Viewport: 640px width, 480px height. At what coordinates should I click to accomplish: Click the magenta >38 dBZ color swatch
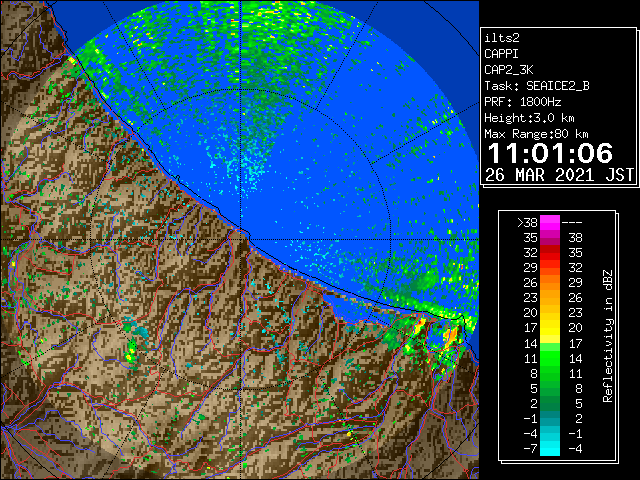tap(550, 223)
